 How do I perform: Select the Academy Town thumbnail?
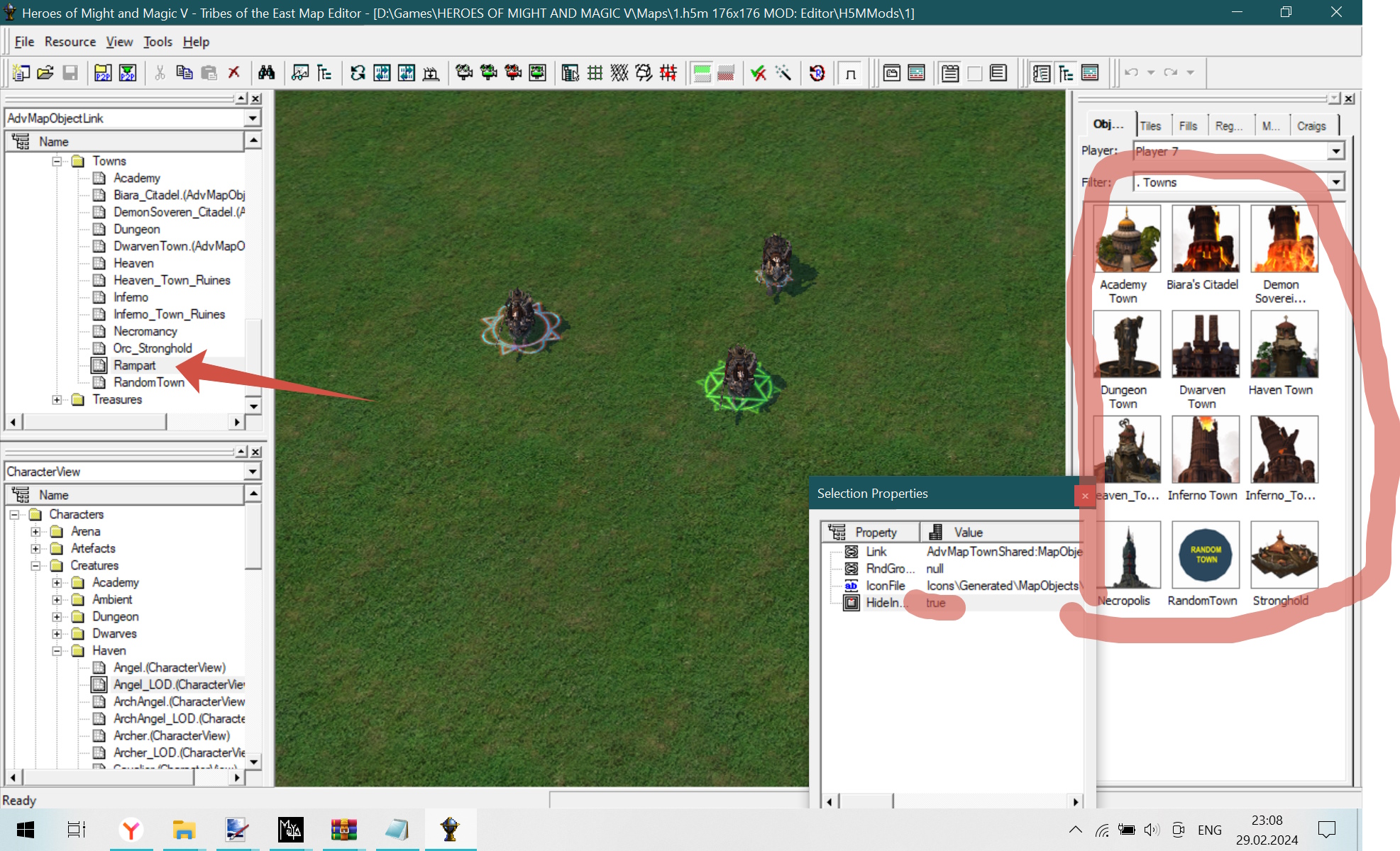coord(1127,239)
